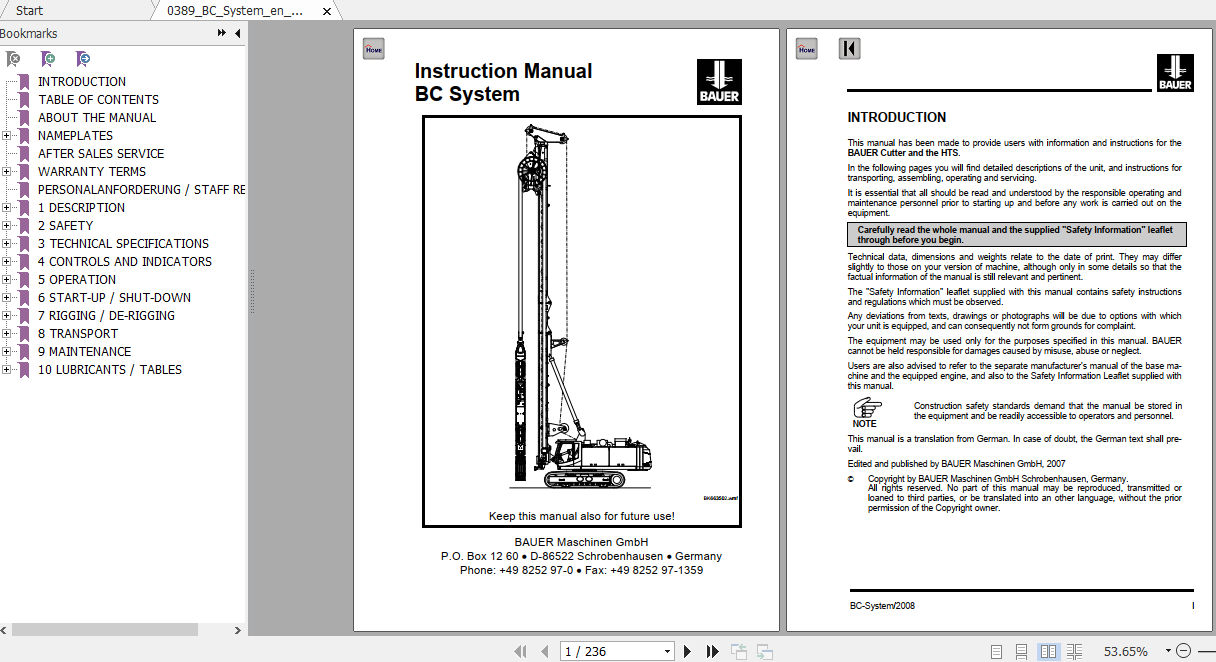Click the add new bookmark icon
Screen dimensions: 1216x662
48,59
